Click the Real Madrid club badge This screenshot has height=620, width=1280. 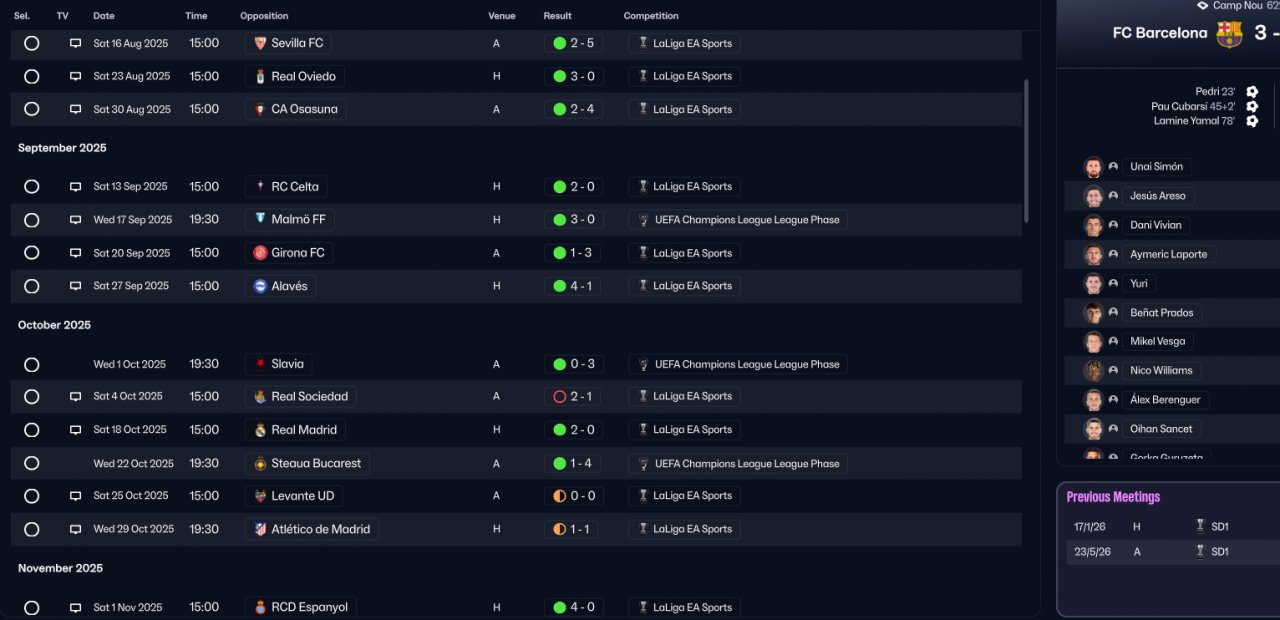click(x=260, y=430)
